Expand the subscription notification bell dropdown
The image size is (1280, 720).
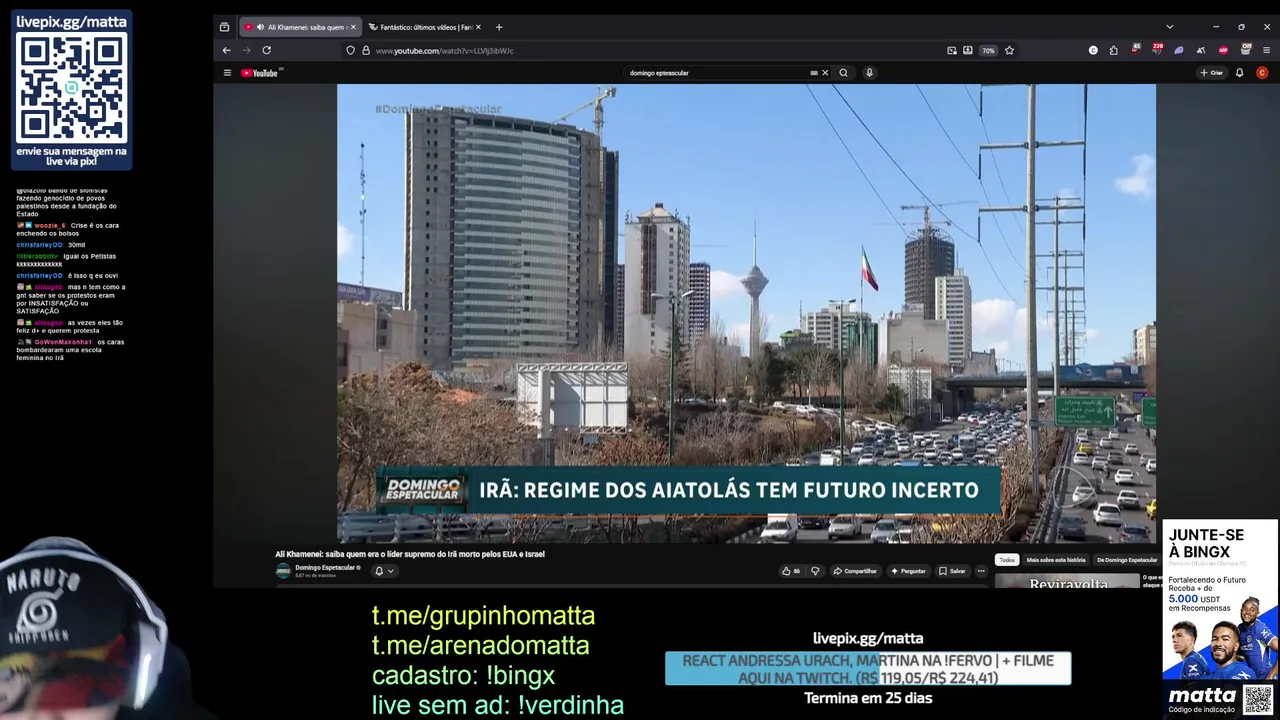point(384,571)
